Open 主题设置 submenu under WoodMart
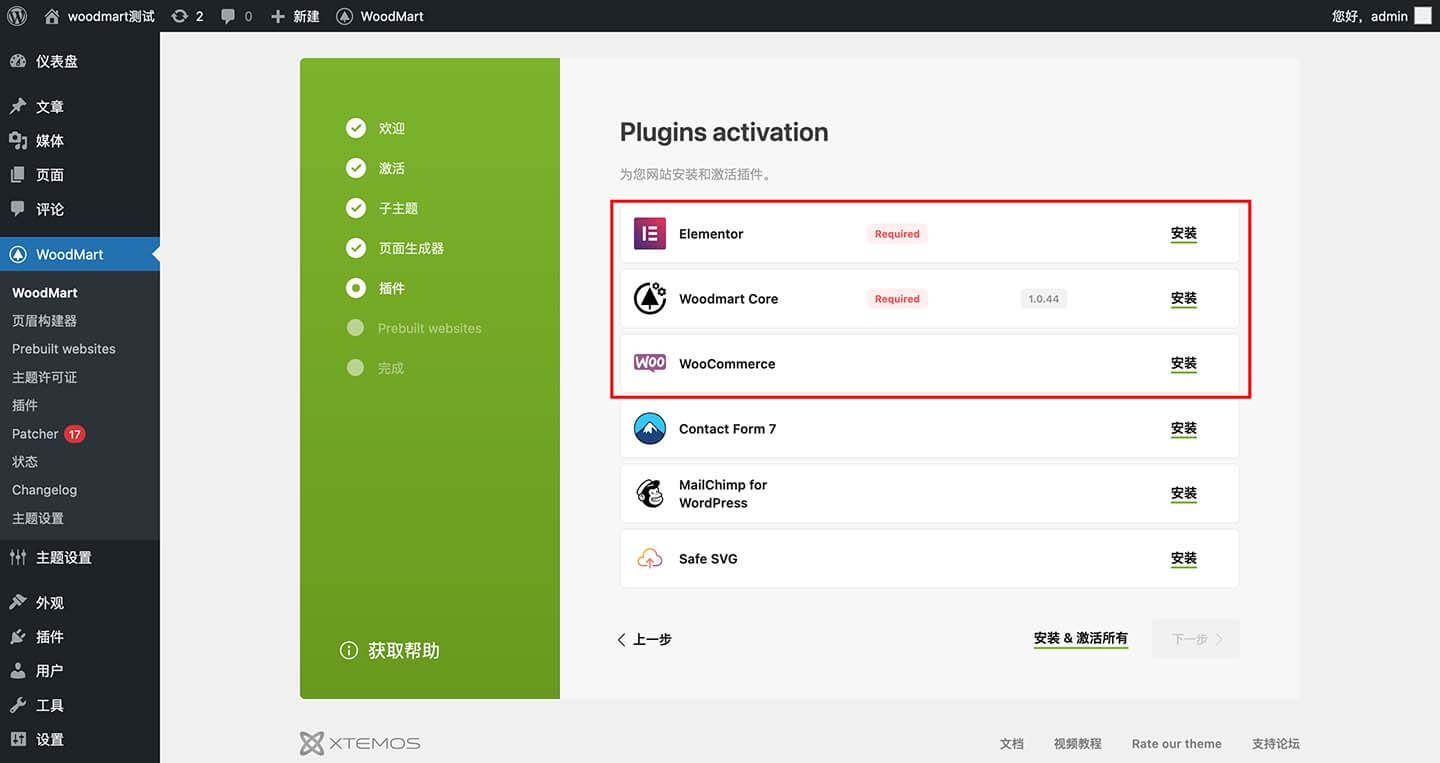This screenshot has height=763, width=1440. click(38, 518)
